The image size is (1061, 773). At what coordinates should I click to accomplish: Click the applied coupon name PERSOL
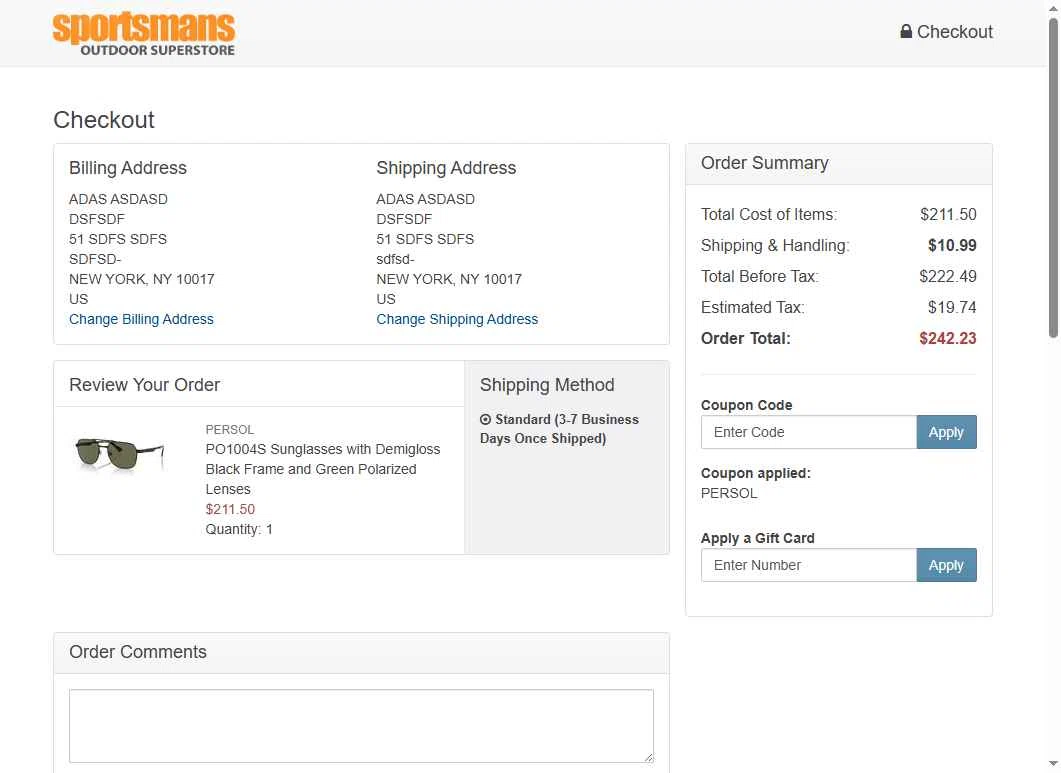(x=729, y=493)
